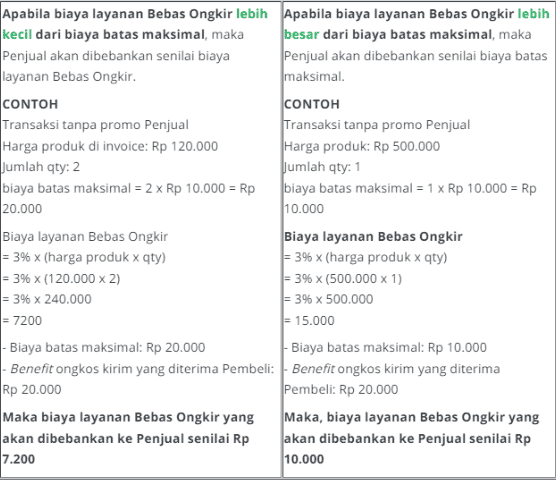Screen dimensions: 556x480
Task: Select the right column CONTOH heading
Action: pos(312,104)
